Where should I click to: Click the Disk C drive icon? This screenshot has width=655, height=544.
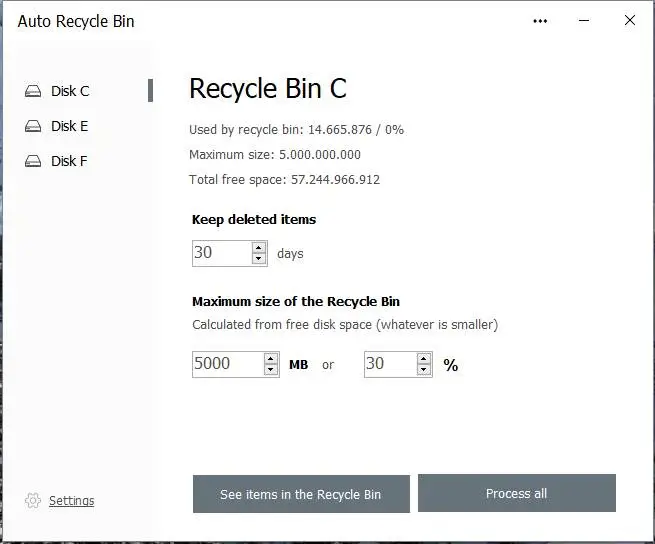point(34,91)
